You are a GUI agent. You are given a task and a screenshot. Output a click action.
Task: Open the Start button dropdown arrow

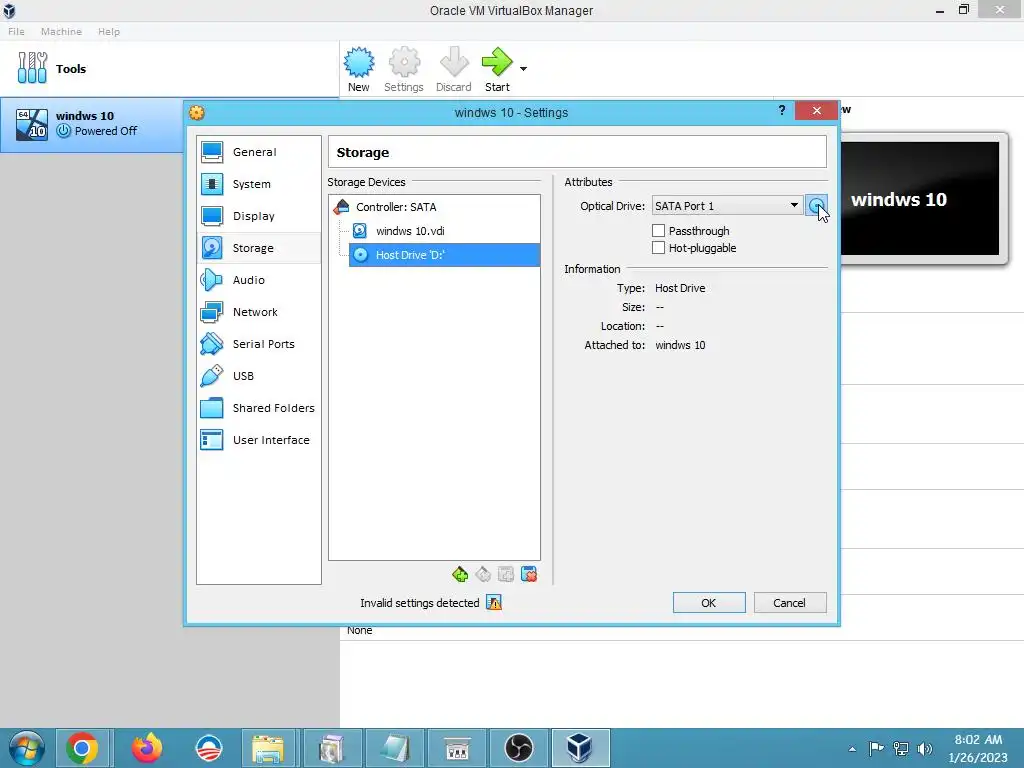point(523,69)
